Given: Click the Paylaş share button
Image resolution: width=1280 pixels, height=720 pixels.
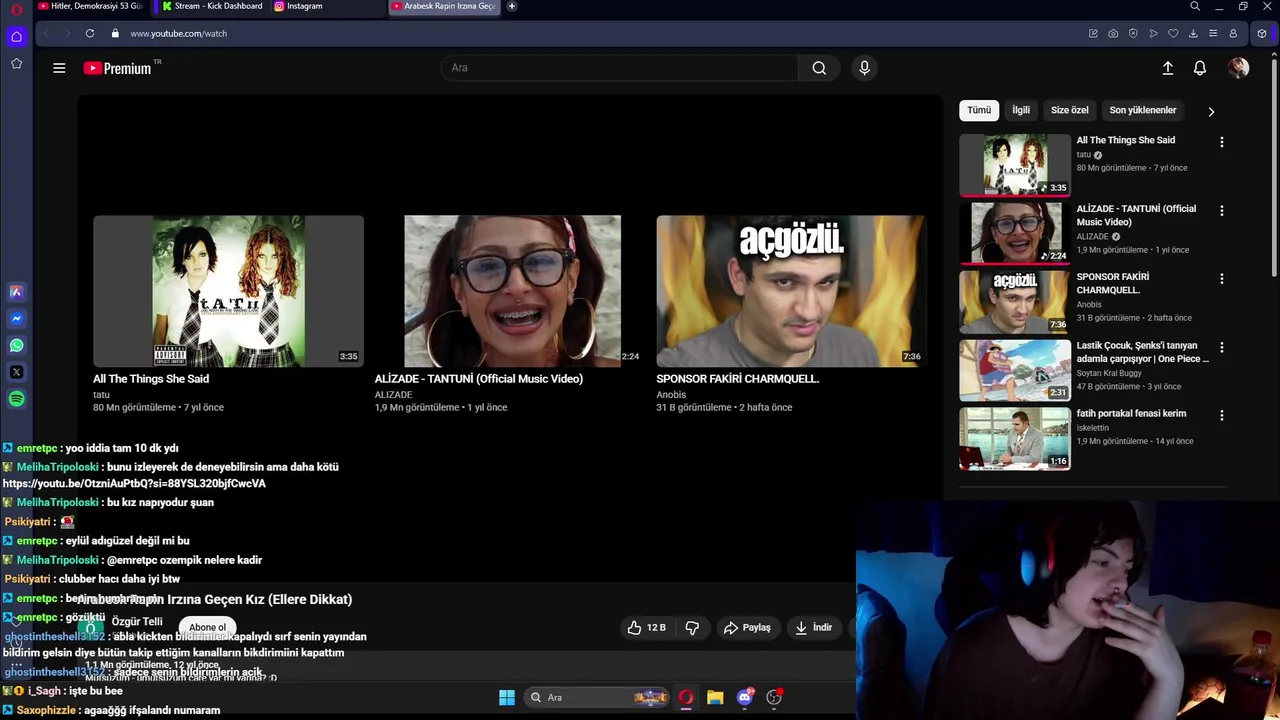Looking at the screenshot, I should click(747, 628).
